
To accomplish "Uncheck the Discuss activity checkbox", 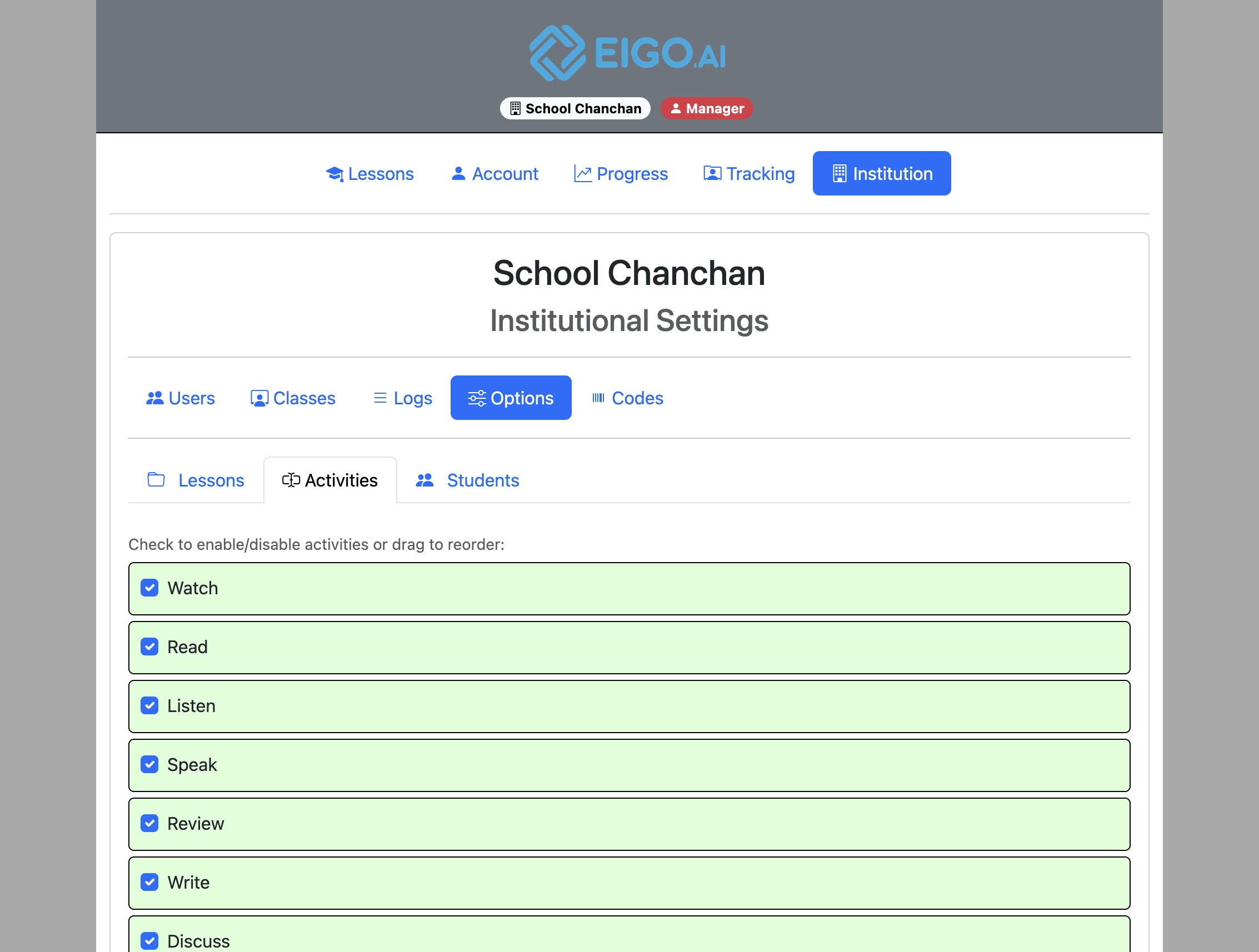I will 149,941.
